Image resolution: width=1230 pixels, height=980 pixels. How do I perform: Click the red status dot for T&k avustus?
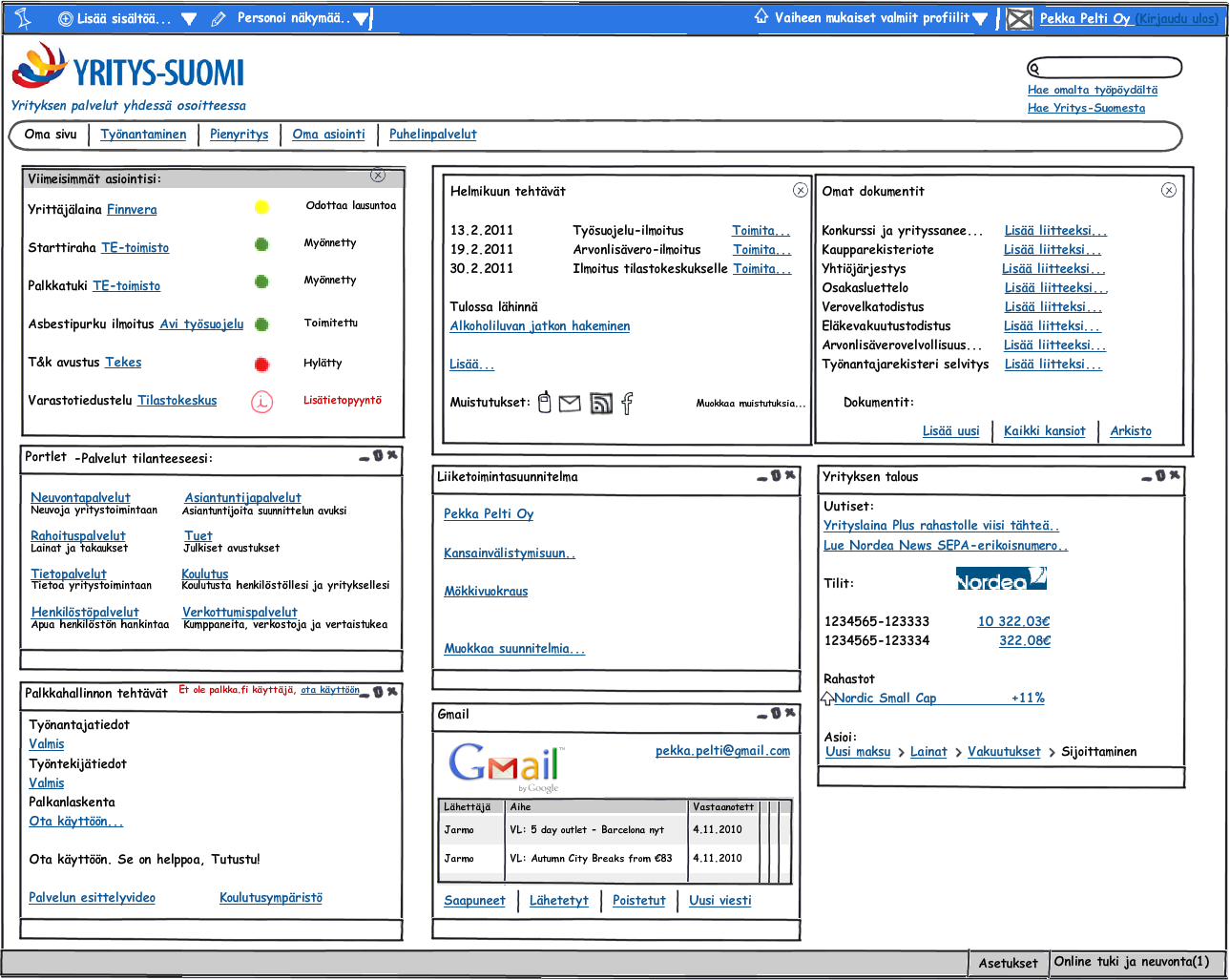261,365
